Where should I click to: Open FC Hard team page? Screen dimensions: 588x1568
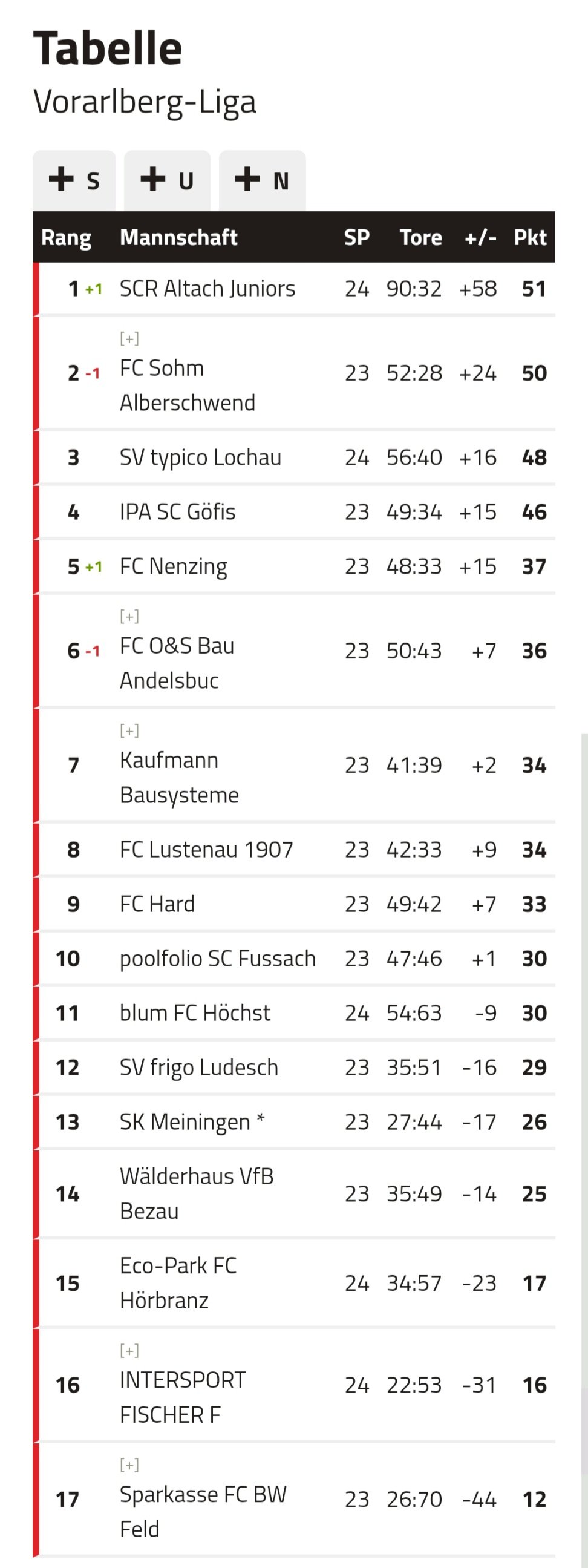157,904
